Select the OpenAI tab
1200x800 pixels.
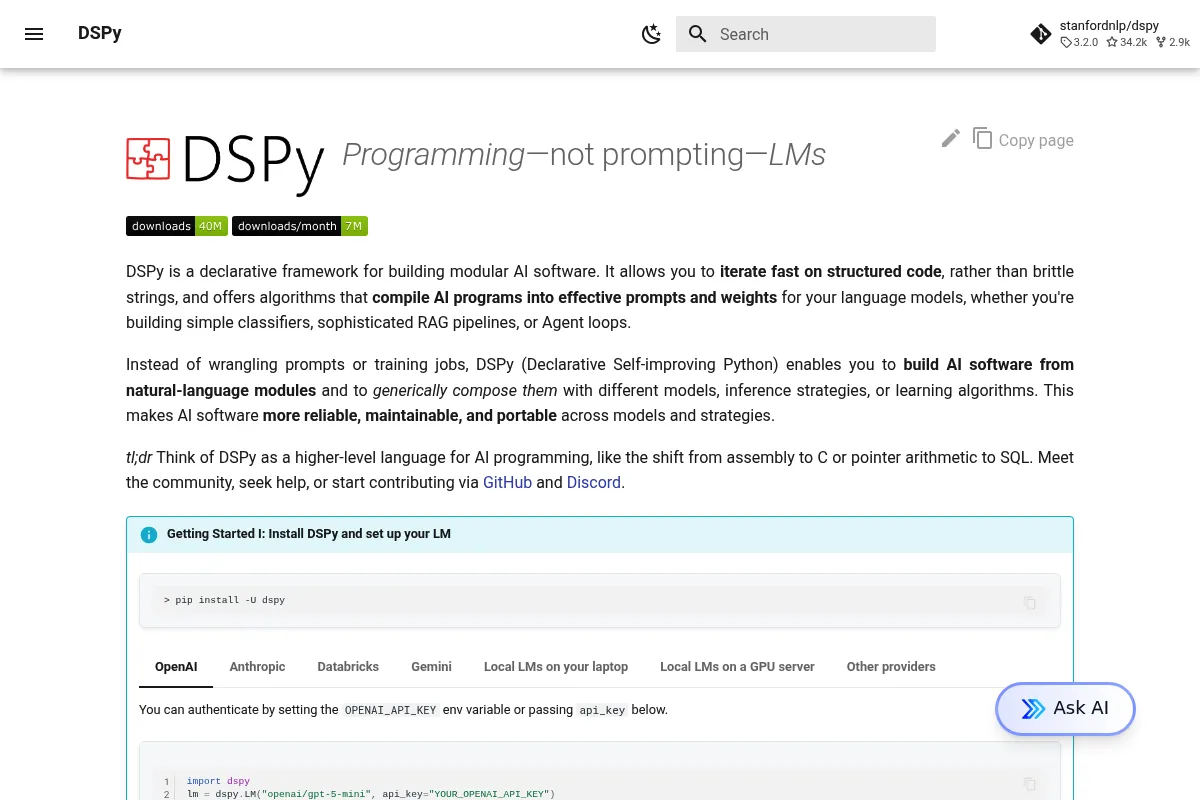point(176,666)
